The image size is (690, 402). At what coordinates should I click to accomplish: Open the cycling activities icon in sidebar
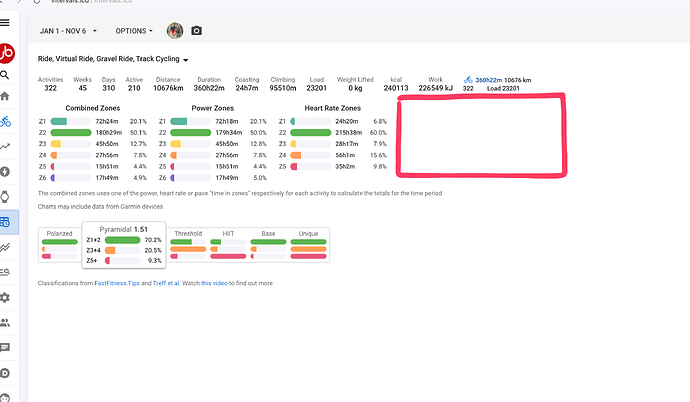[7, 122]
